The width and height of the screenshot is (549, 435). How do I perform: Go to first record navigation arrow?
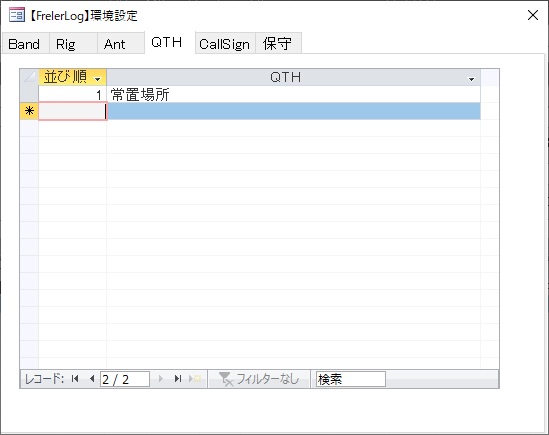[75, 379]
